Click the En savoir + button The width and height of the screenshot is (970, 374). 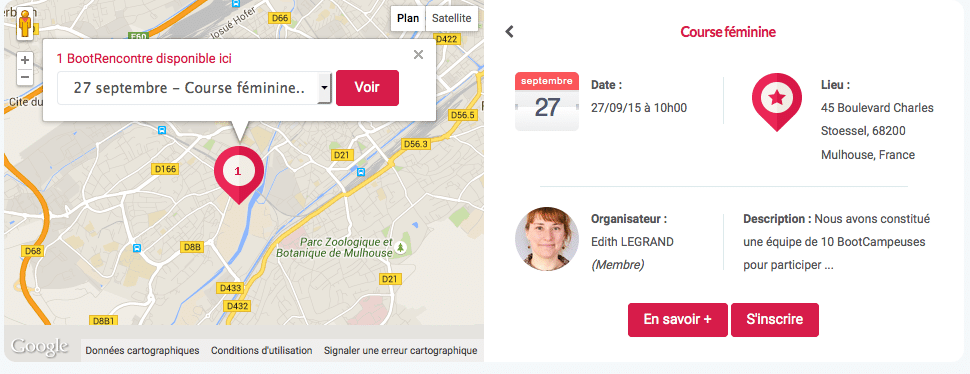click(677, 320)
